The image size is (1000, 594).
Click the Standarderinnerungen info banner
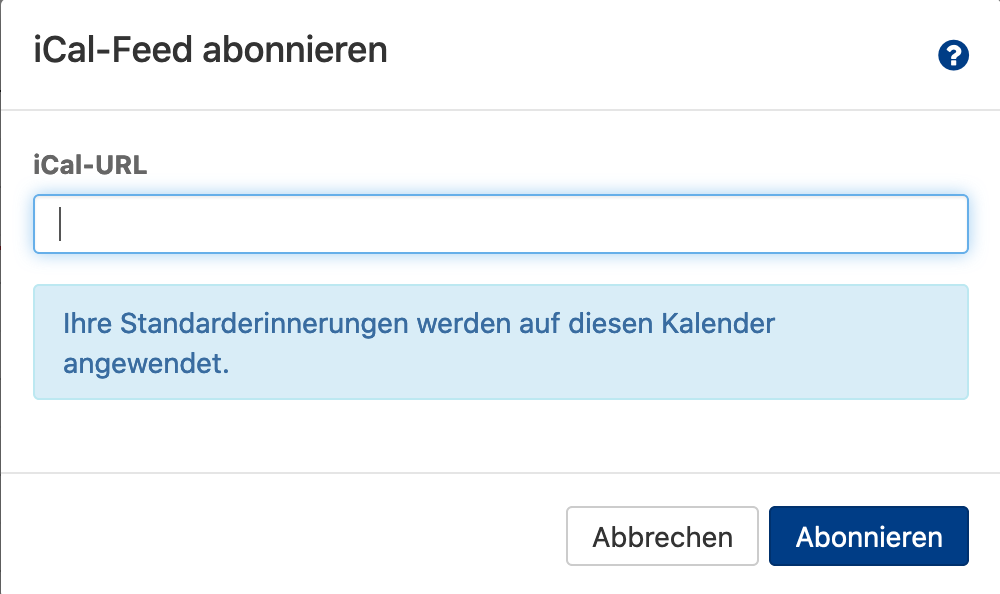(500, 342)
